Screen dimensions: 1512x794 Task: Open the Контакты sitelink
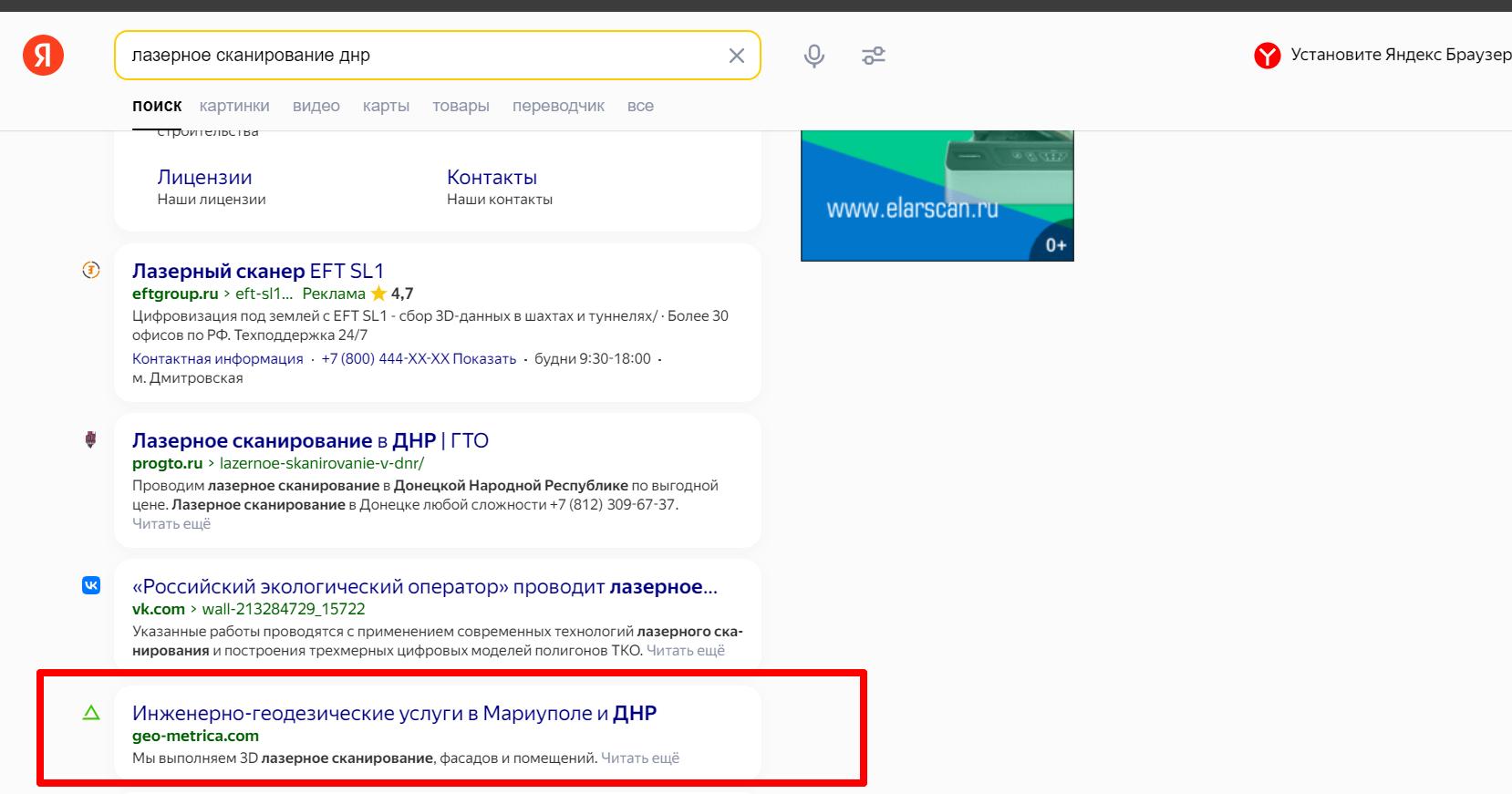tap(492, 177)
